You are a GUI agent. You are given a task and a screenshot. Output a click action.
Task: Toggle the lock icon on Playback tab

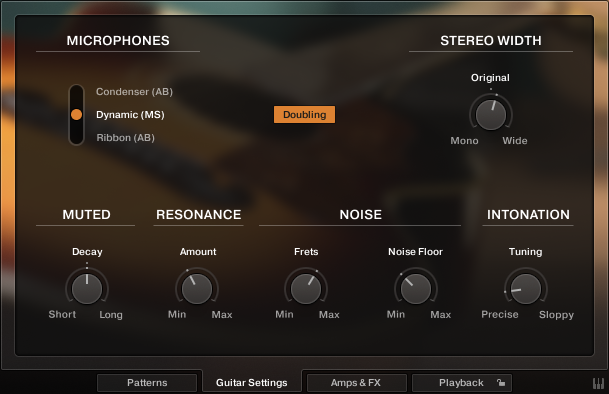pyautogui.click(x=501, y=383)
